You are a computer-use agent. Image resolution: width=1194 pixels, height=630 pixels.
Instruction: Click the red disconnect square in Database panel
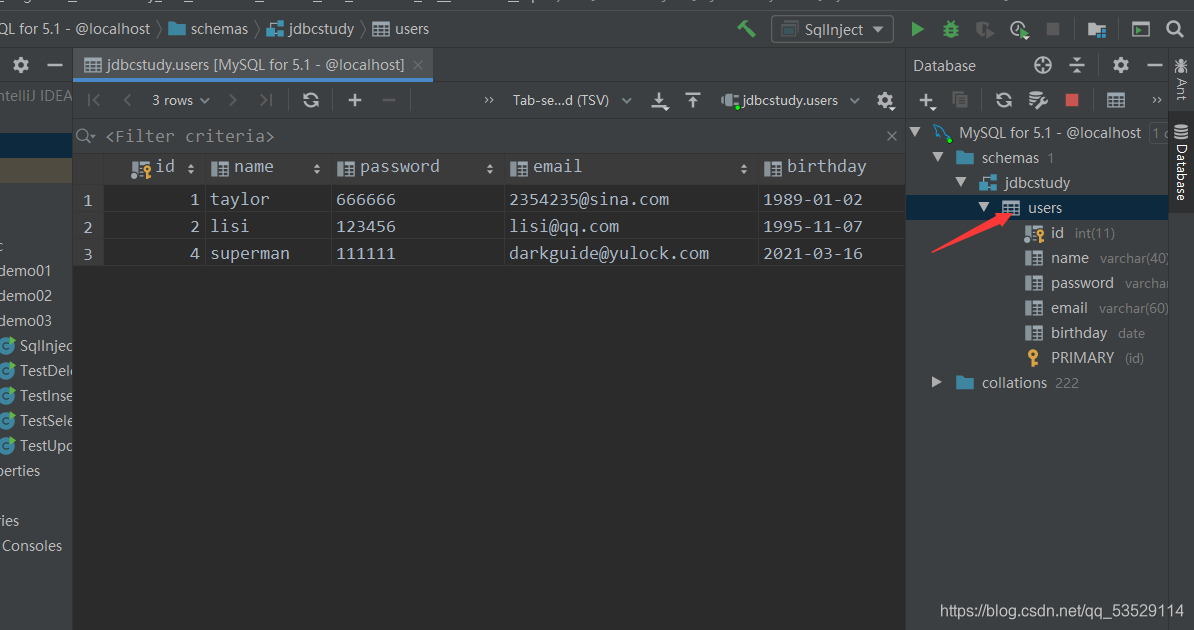[1071, 100]
